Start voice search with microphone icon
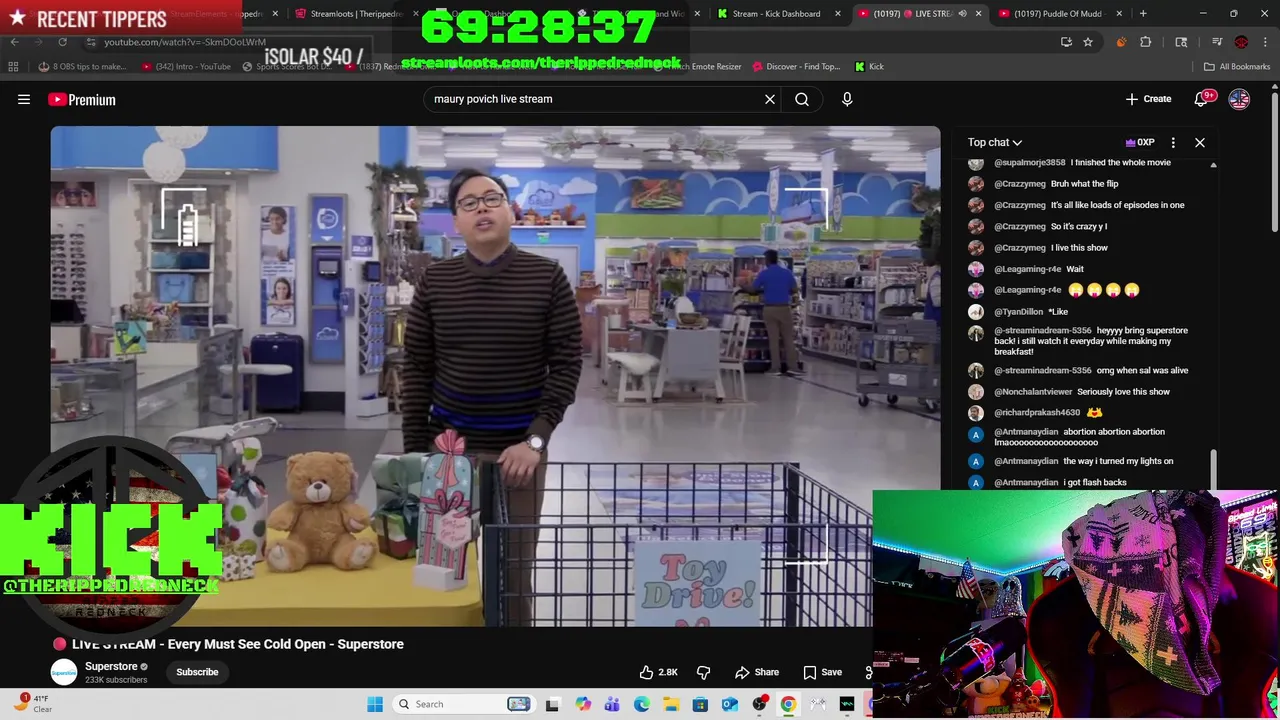 (x=847, y=99)
